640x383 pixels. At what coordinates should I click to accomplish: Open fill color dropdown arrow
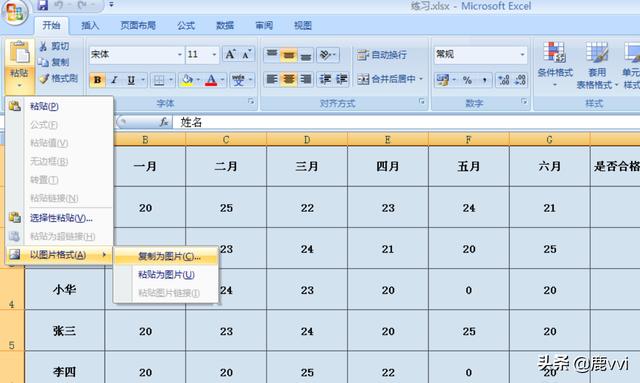coord(198,80)
